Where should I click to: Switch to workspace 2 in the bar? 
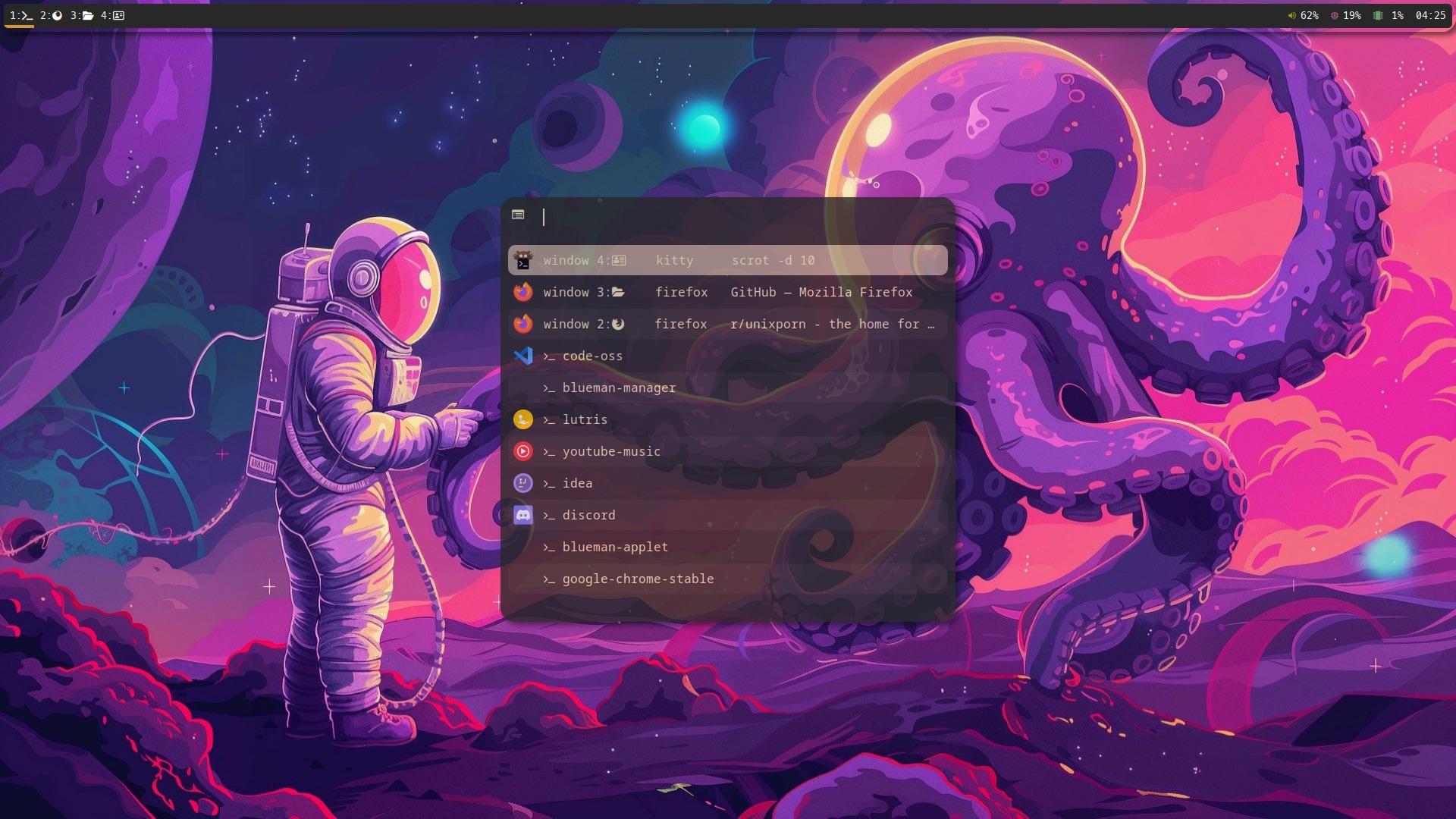pos(52,15)
